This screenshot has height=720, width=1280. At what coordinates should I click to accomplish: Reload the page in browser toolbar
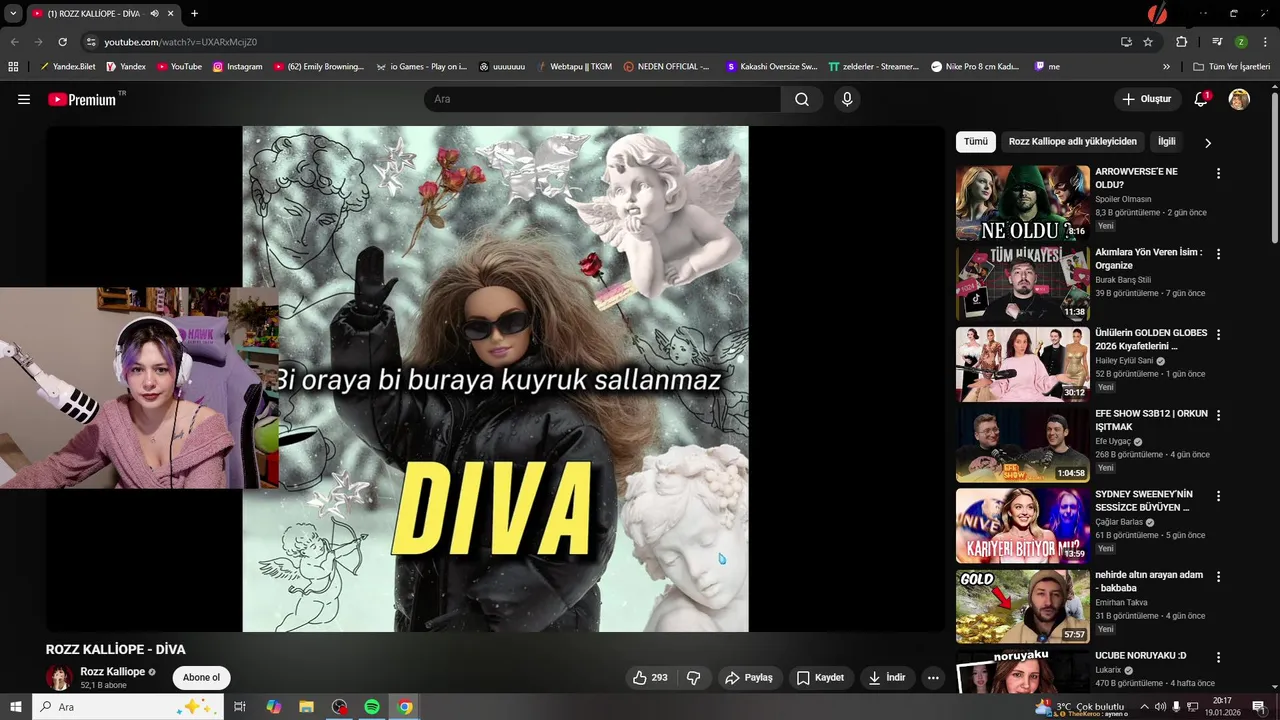tap(62, 42)
